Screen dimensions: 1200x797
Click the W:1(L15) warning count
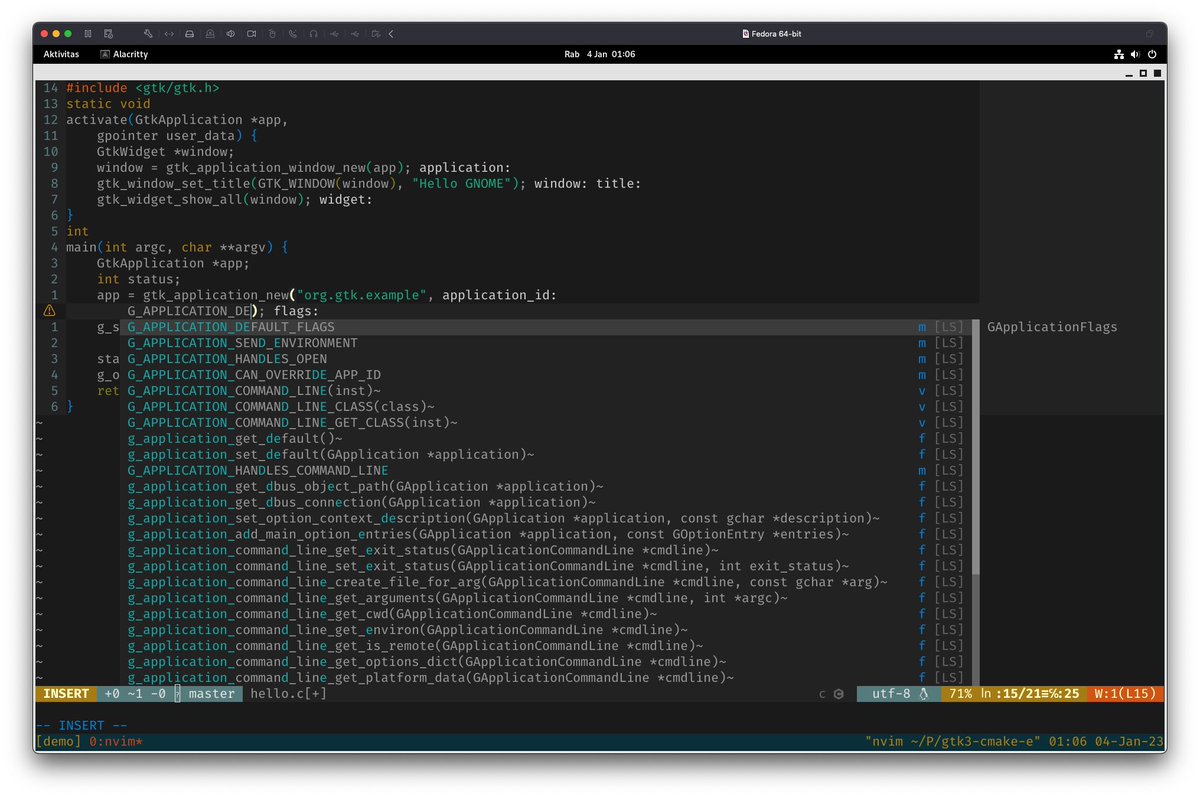pos(1125,693)
